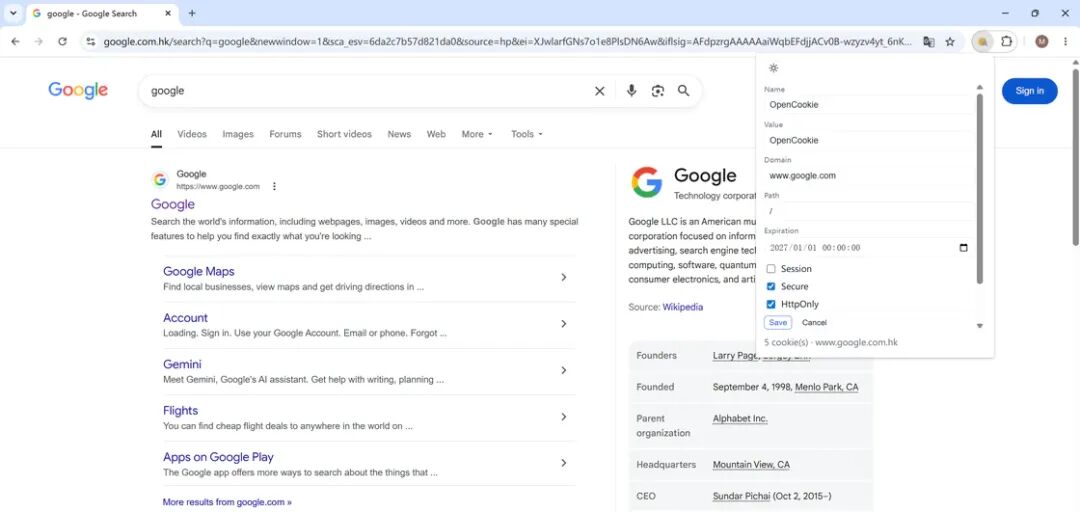Save the cookie changes
The height and width of the screenshot is (512, 1080).
tap(778, 322)
